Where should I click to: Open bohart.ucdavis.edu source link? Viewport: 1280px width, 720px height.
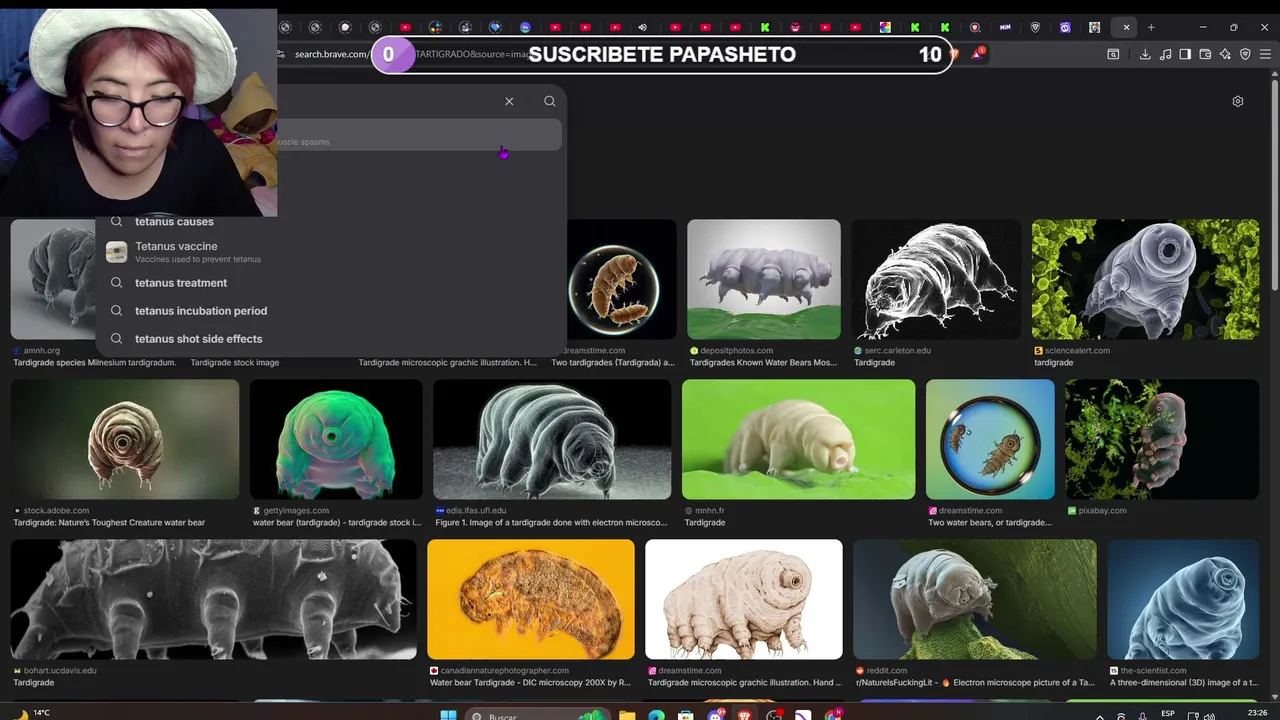coord(60,671)
